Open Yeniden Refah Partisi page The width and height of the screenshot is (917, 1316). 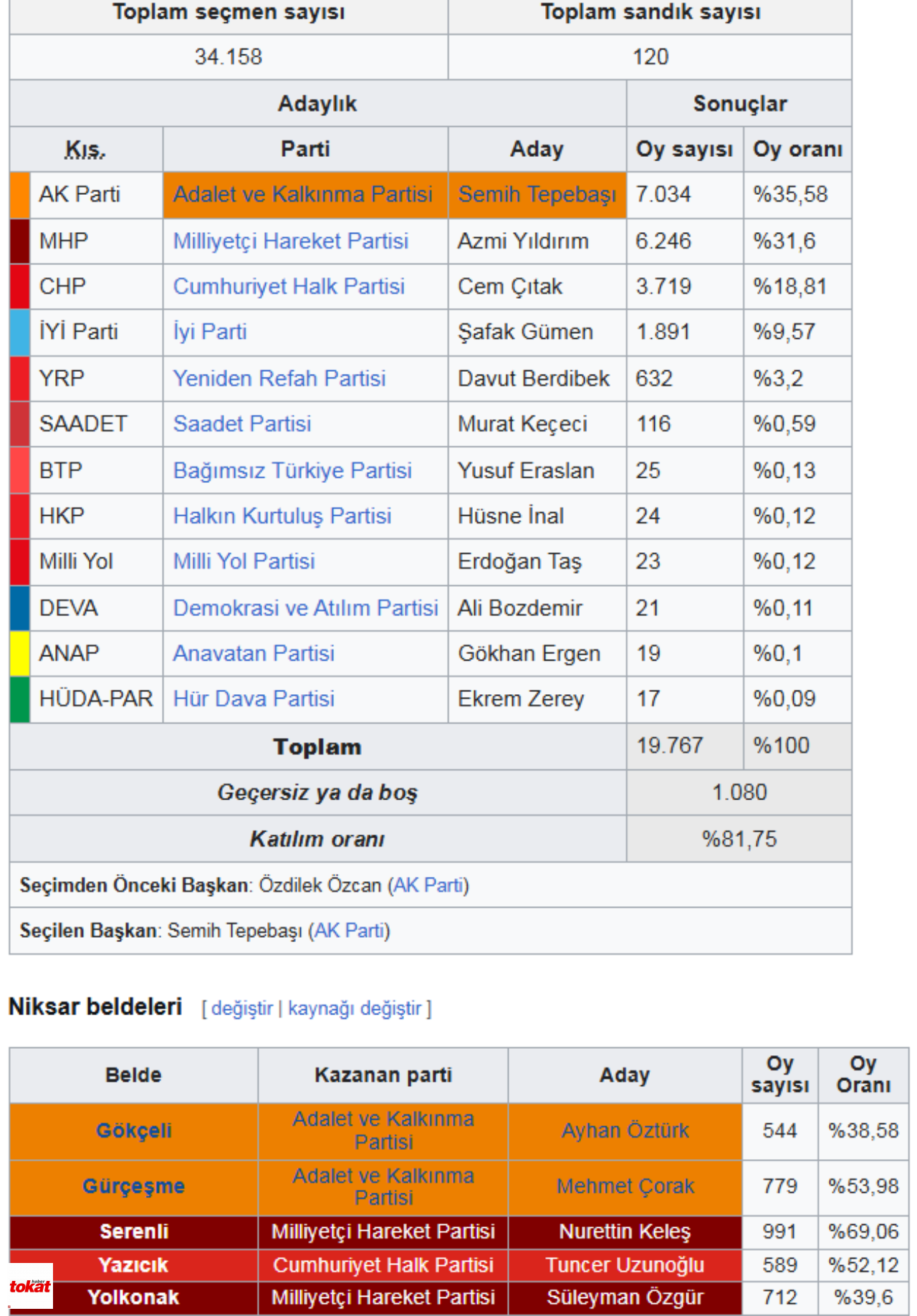(x=279, y=378)
